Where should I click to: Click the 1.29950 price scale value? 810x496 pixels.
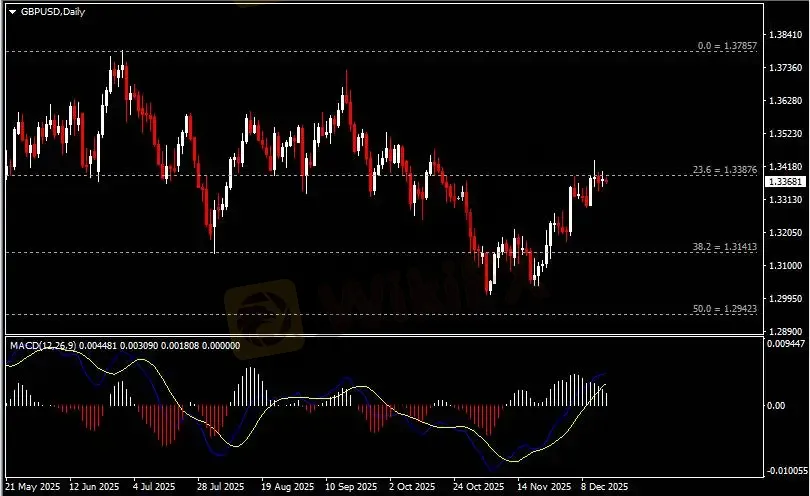(x=785, y=299)
